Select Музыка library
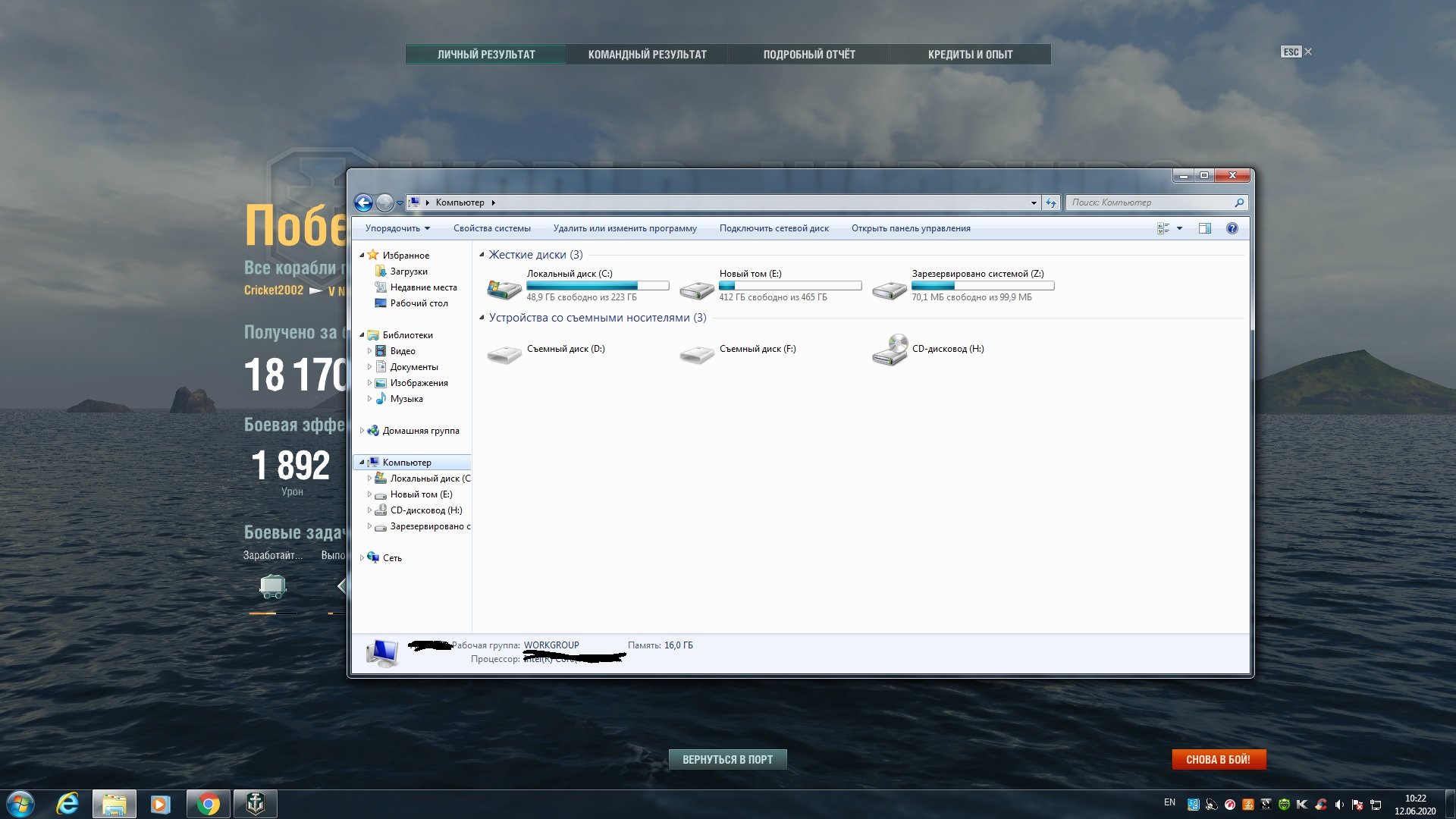Viewport: 1456px width, 819px height. (x=406, y=399)
